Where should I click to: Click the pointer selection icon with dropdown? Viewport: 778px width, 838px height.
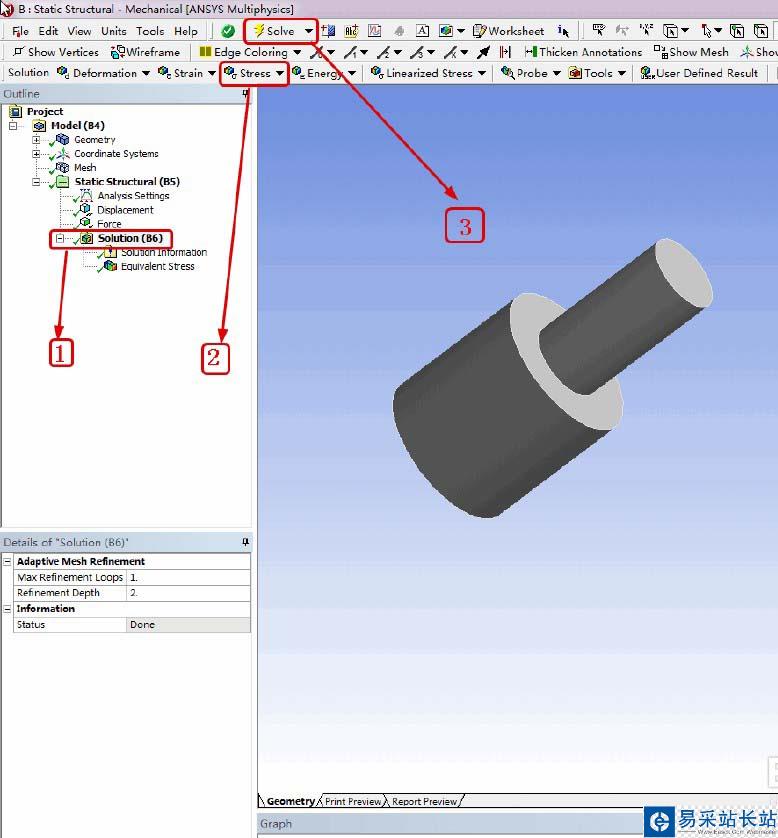click(x=706, y=31)
